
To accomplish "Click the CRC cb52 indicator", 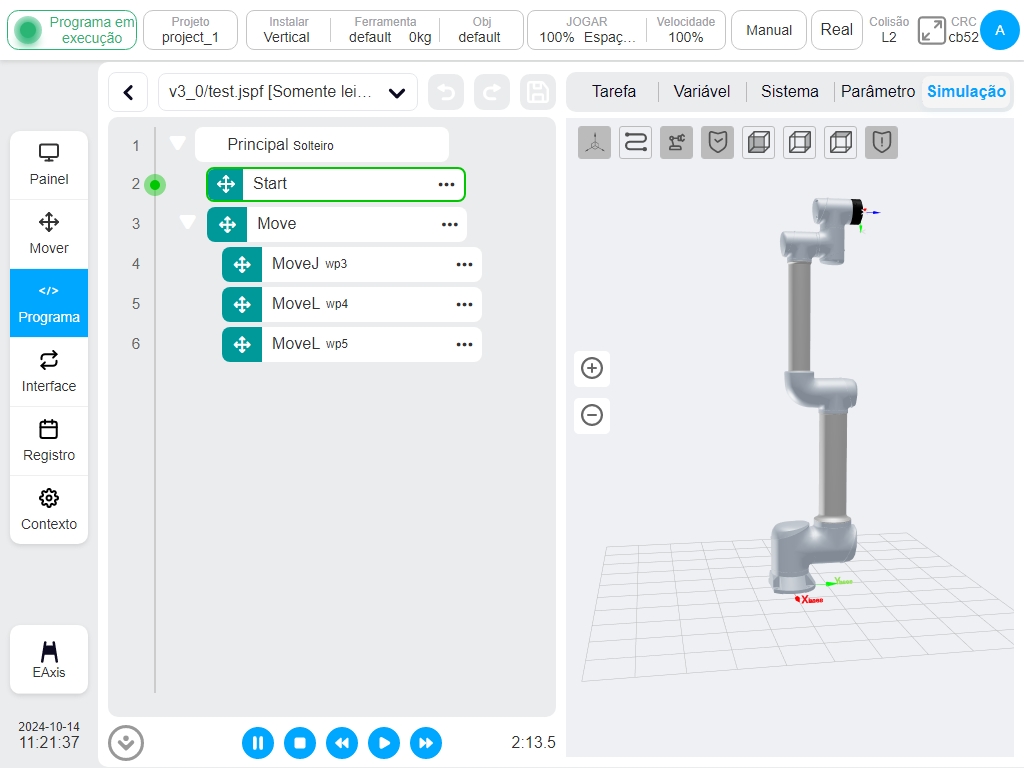I will tap(963, 30).
